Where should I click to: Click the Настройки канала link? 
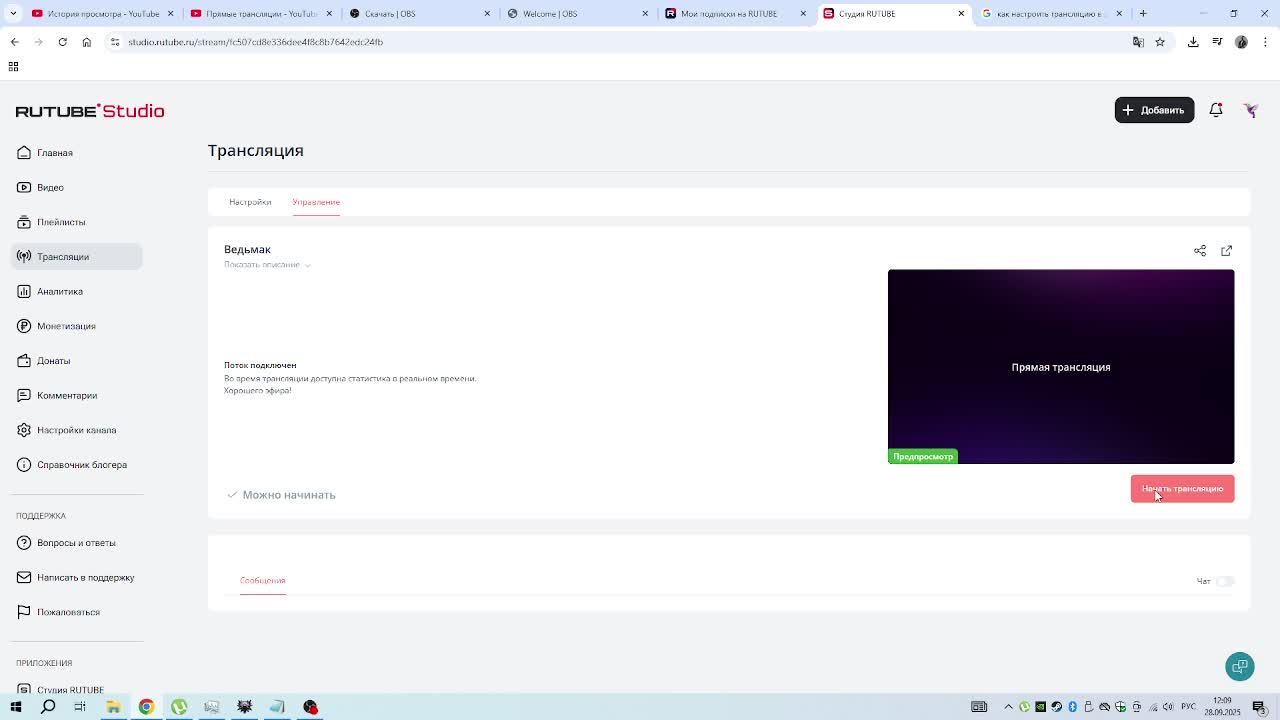point(77,430)
